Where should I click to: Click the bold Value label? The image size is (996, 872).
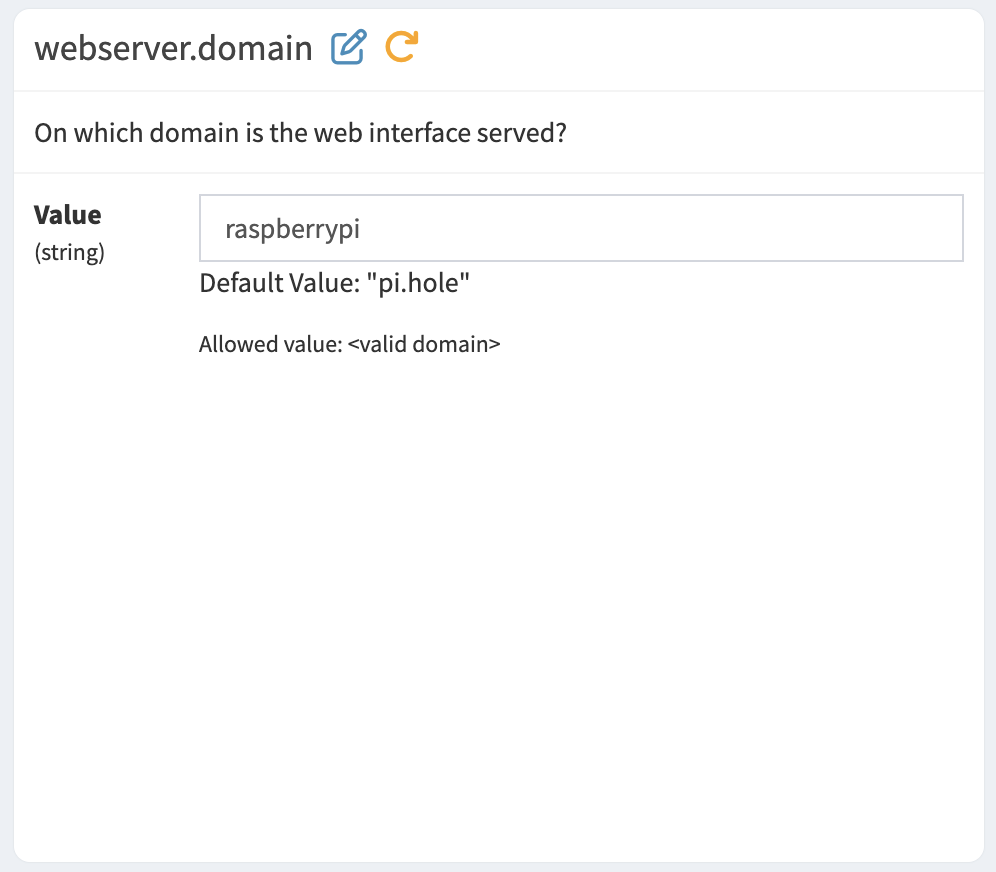pos(67,215)
